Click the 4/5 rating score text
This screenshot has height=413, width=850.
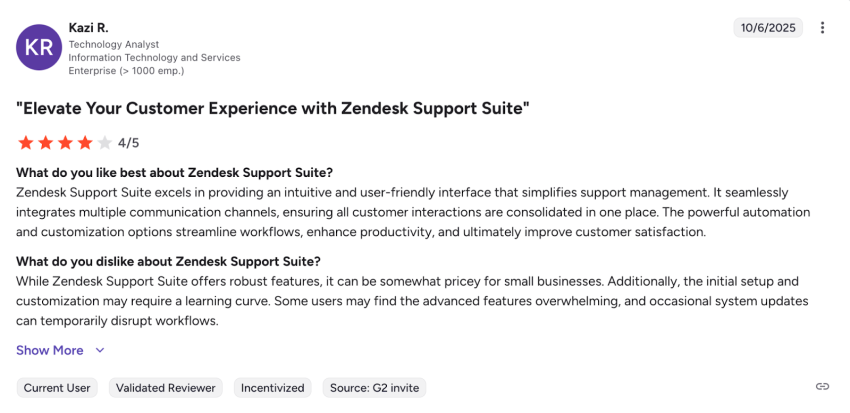point(129,143)
